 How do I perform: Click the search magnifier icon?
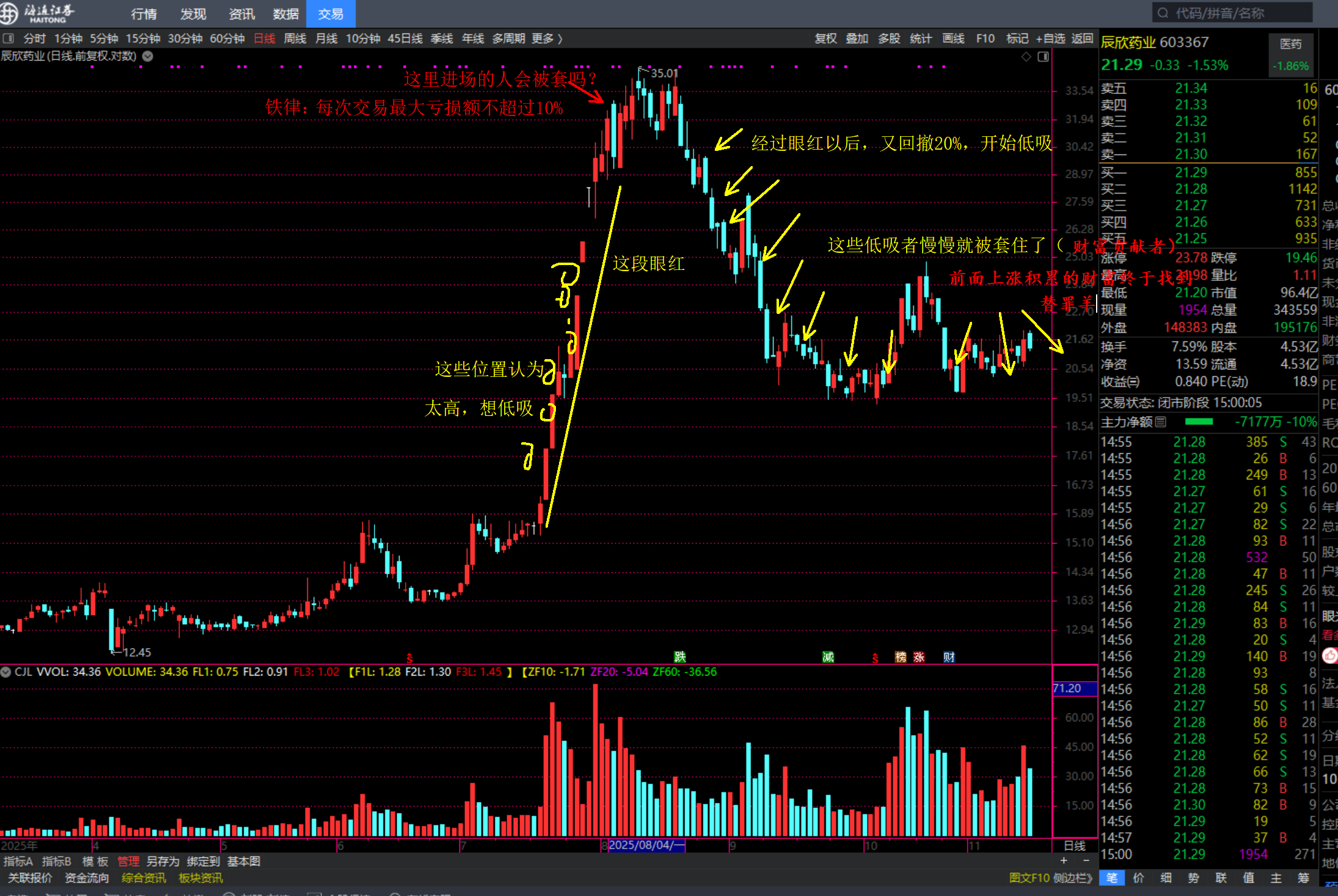tap(1163, 13)
